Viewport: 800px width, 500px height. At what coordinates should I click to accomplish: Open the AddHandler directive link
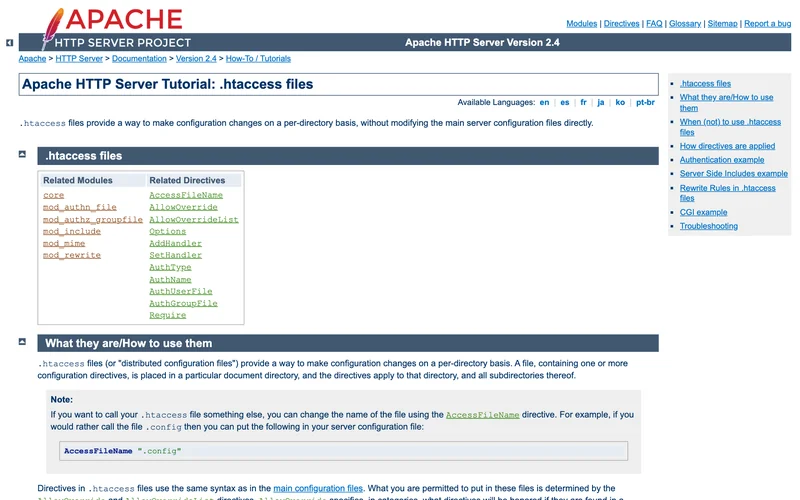point(176,243)
